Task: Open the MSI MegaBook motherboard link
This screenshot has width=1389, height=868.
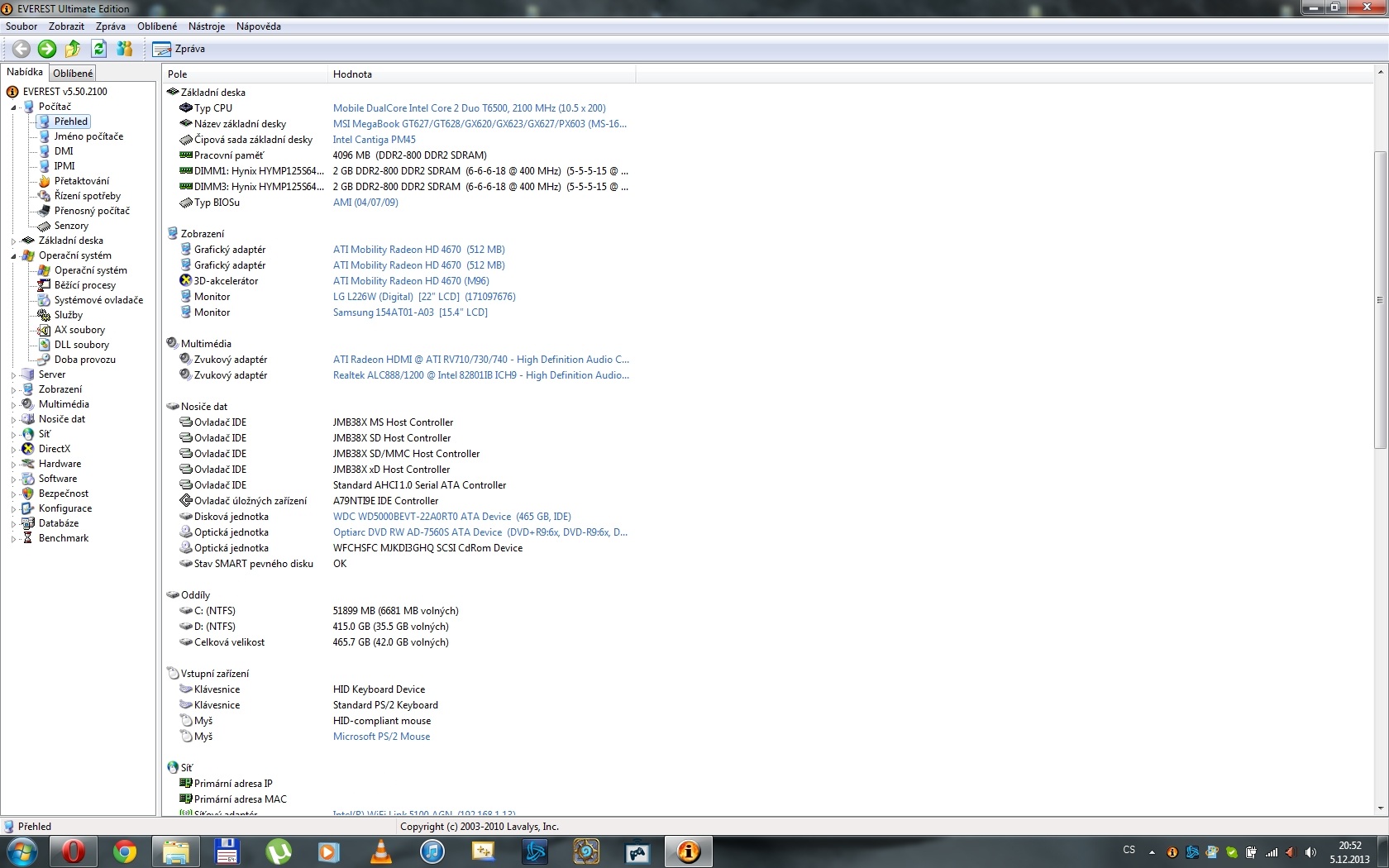Action: coord(480,124)
